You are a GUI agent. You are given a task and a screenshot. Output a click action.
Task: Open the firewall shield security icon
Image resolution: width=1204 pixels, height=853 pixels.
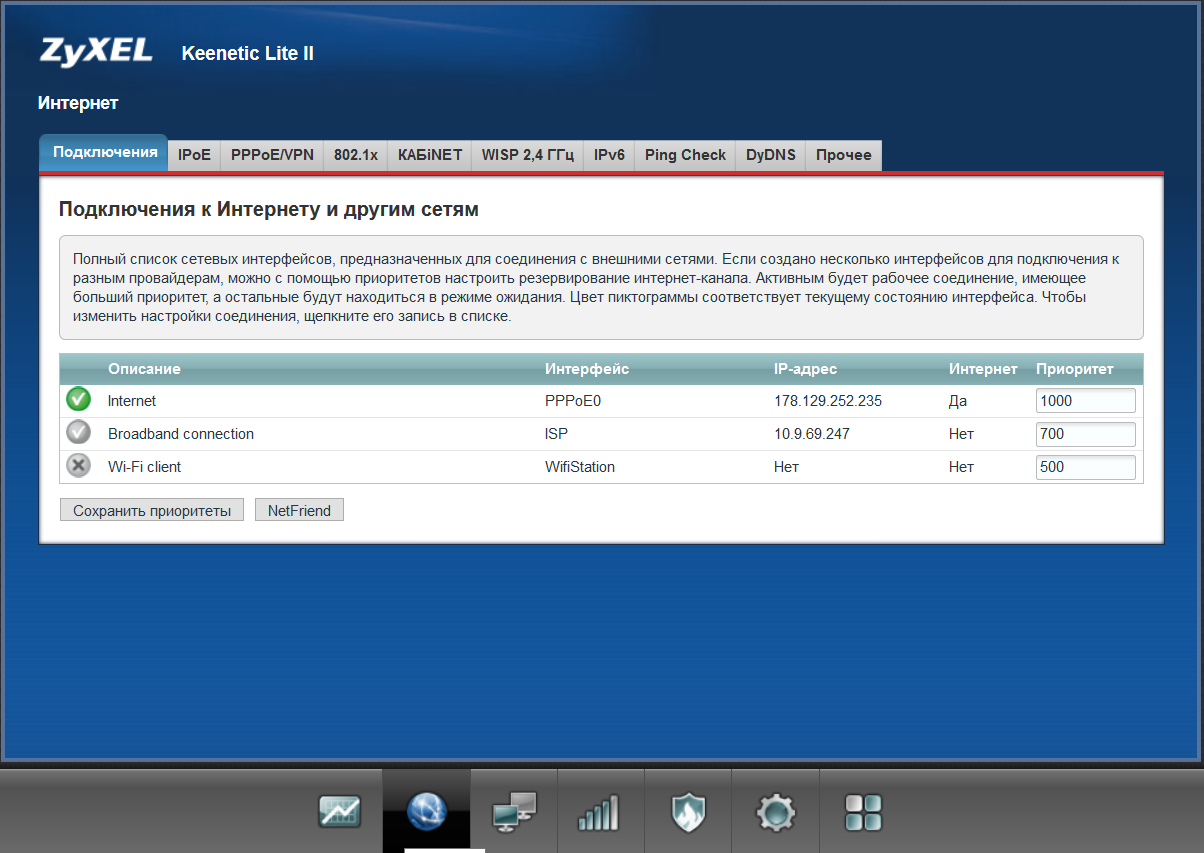(688, 811)
